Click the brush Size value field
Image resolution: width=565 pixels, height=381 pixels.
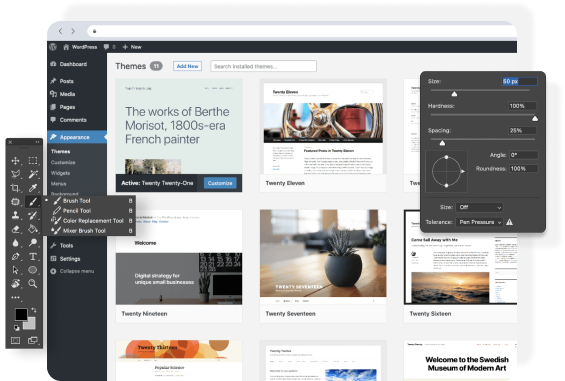click(519, 81)
